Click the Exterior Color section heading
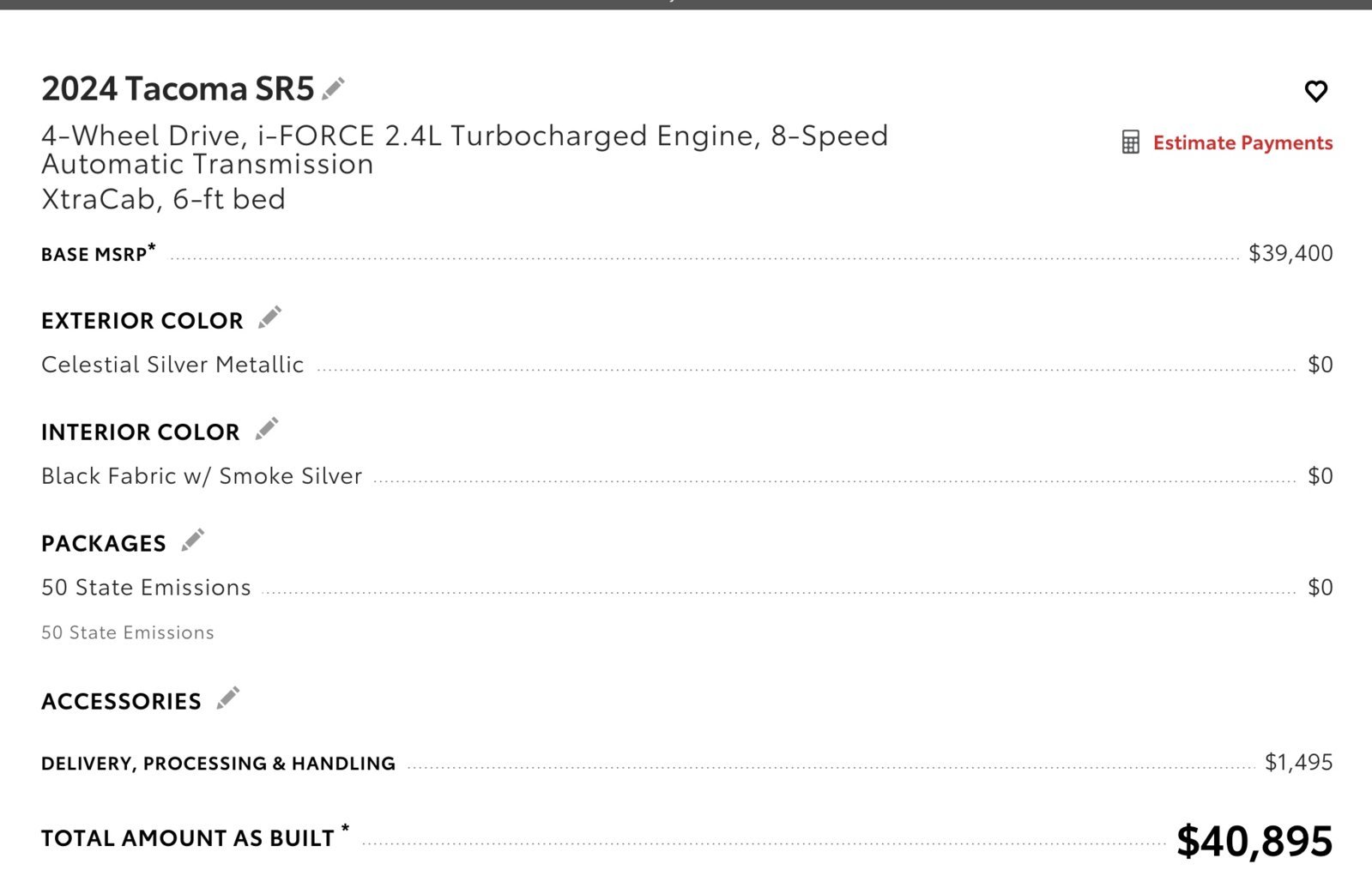The height and width of the screenshot is (870, 1372). 142,321
